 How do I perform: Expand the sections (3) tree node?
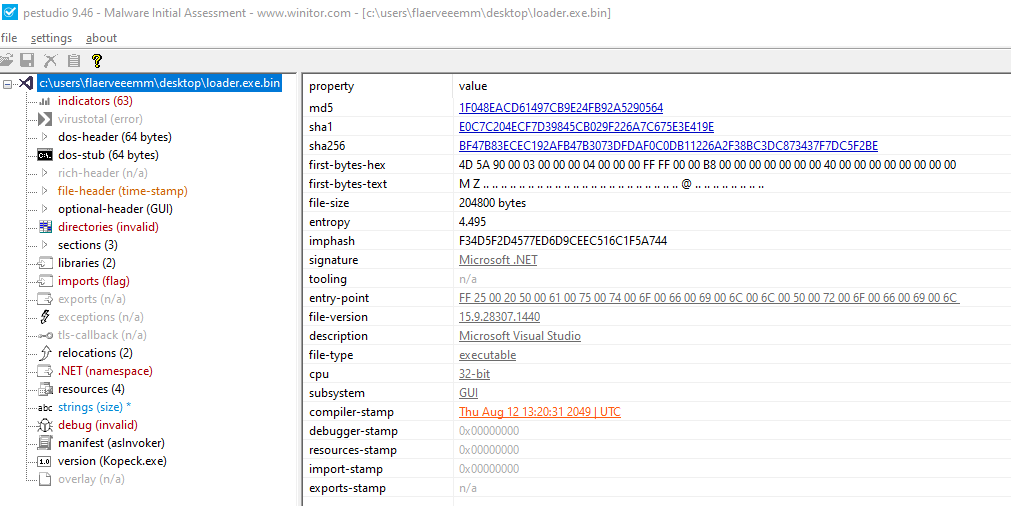[x=45, y=245]
